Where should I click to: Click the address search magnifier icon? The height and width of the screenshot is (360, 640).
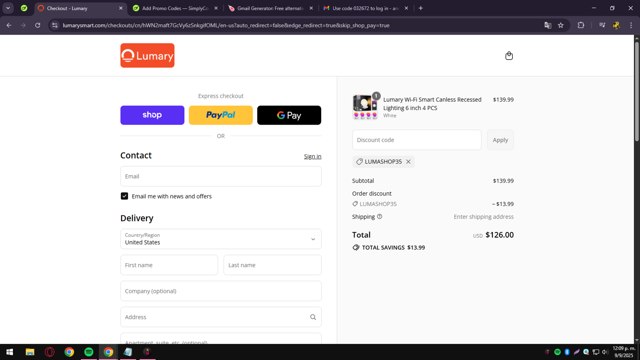313,317
